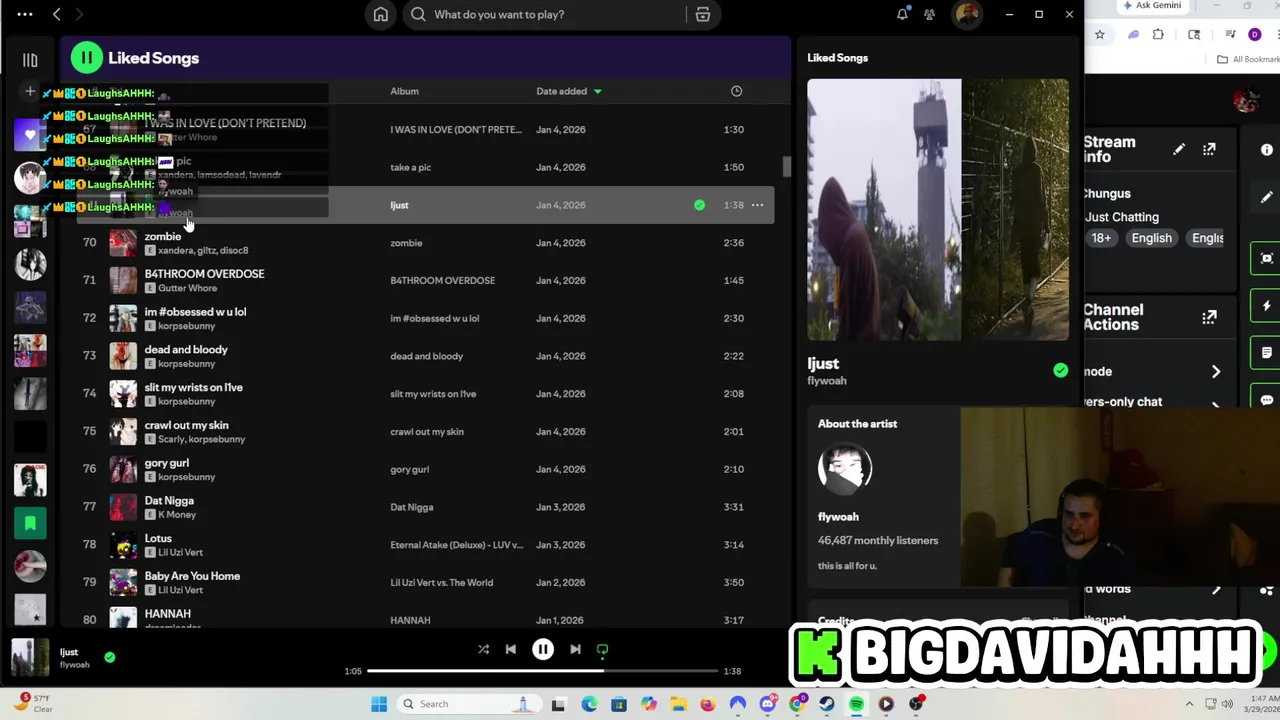Open flywoah artist link in about section

838,517
